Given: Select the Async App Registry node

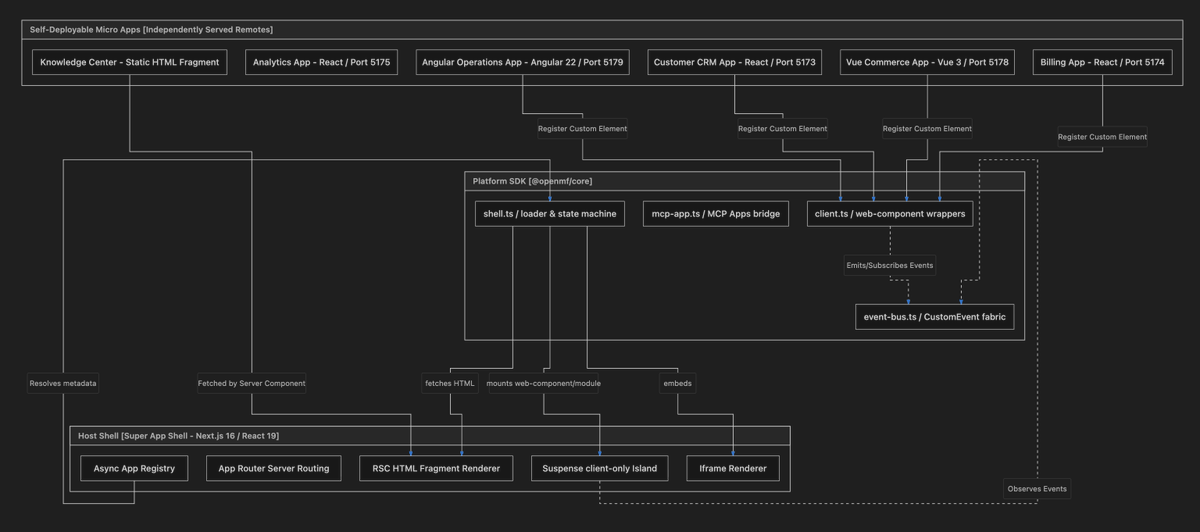Looking at the screenshot, I should (134, 468).
